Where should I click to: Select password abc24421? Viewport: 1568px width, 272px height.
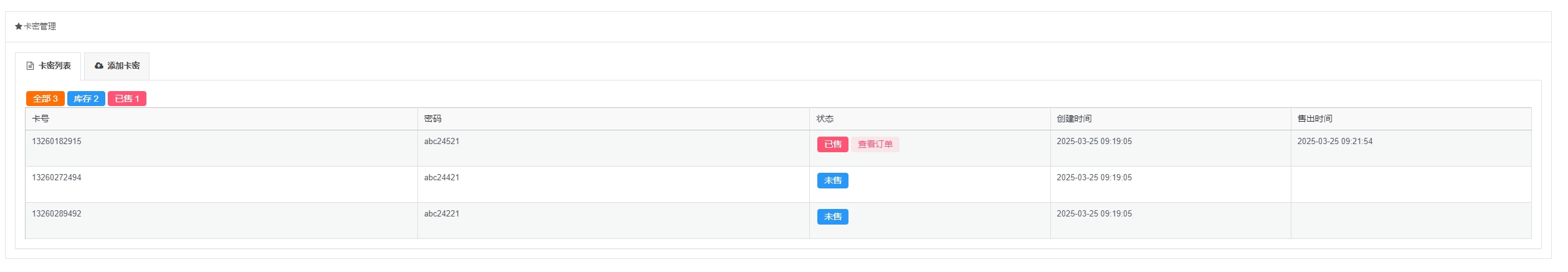[442, 178]
